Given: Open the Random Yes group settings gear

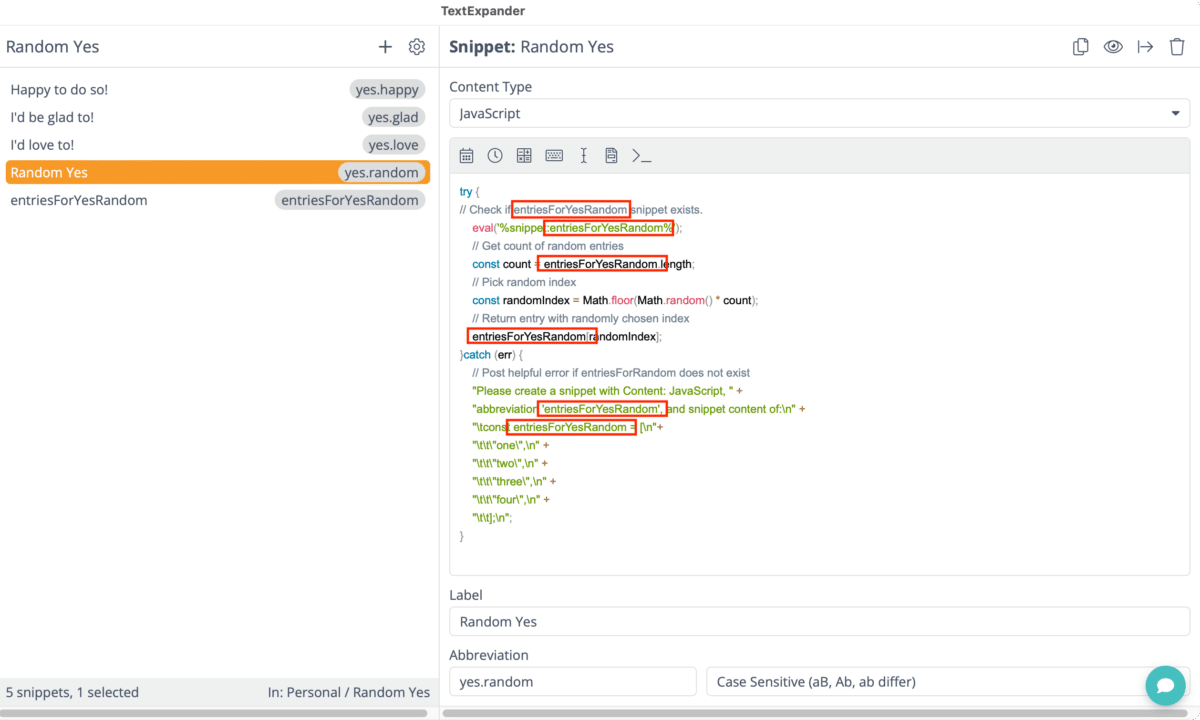Looking at the screenshot, I should pos(417,47).
